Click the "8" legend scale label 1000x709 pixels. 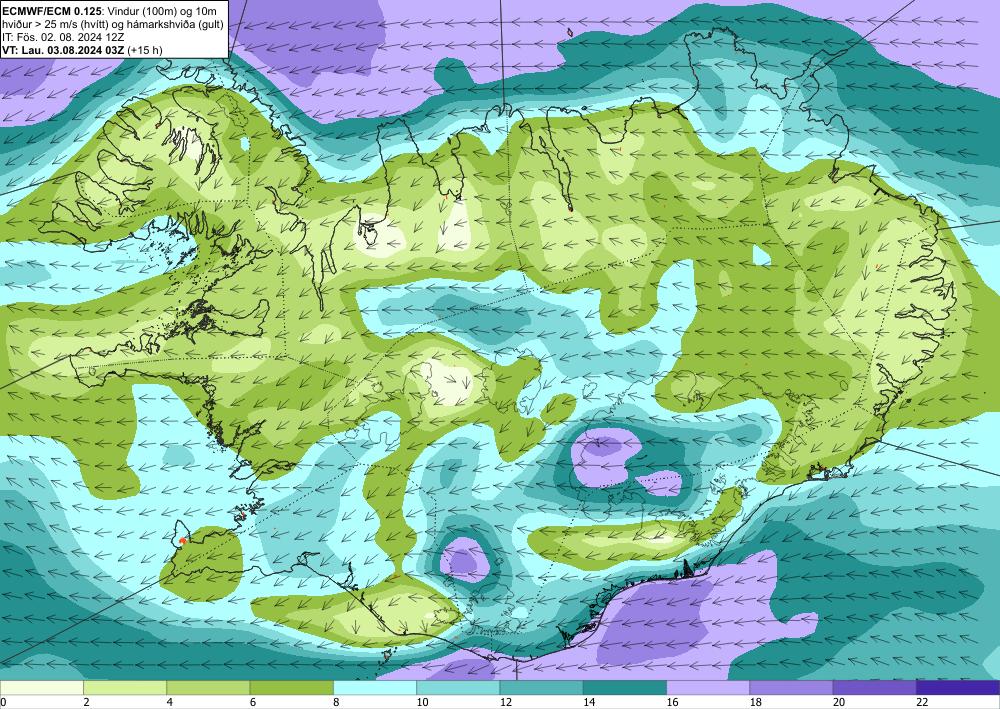[336, 702]
